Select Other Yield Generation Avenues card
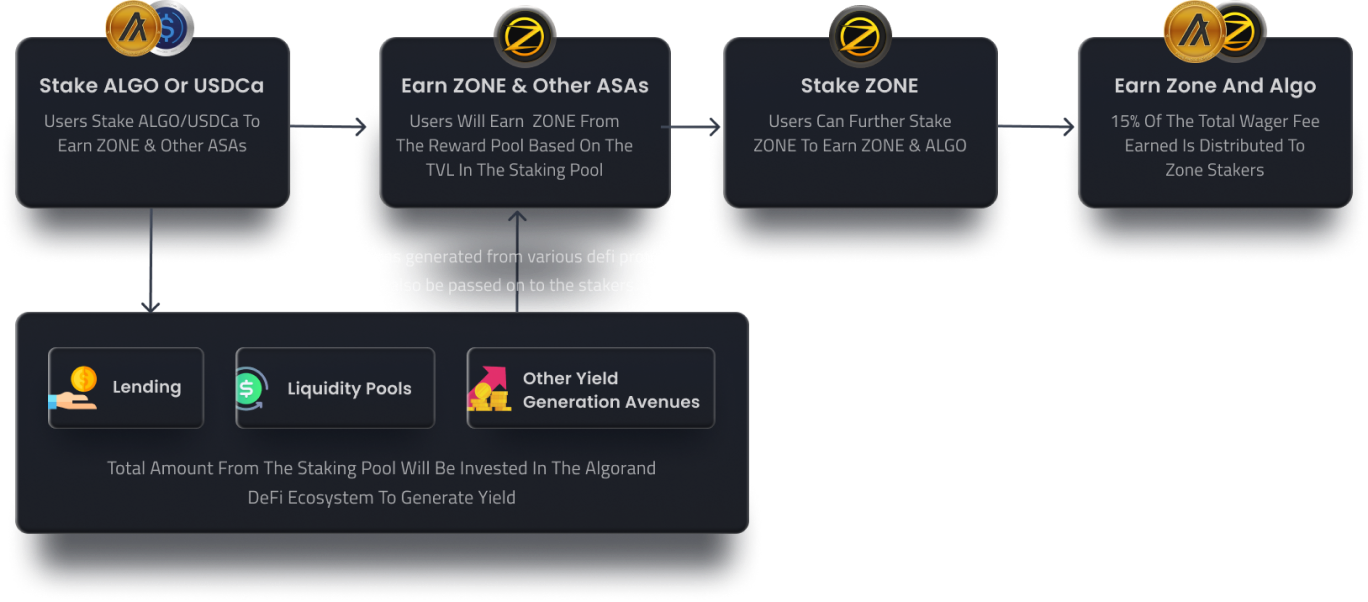 [590, 389]
